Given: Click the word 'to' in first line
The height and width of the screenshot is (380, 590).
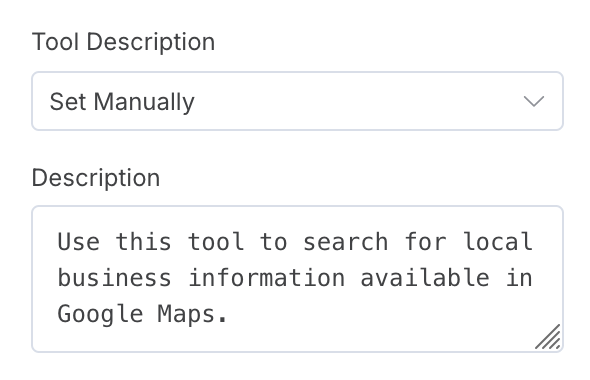Looking at the screenshot, I should [x=273, y=242].
